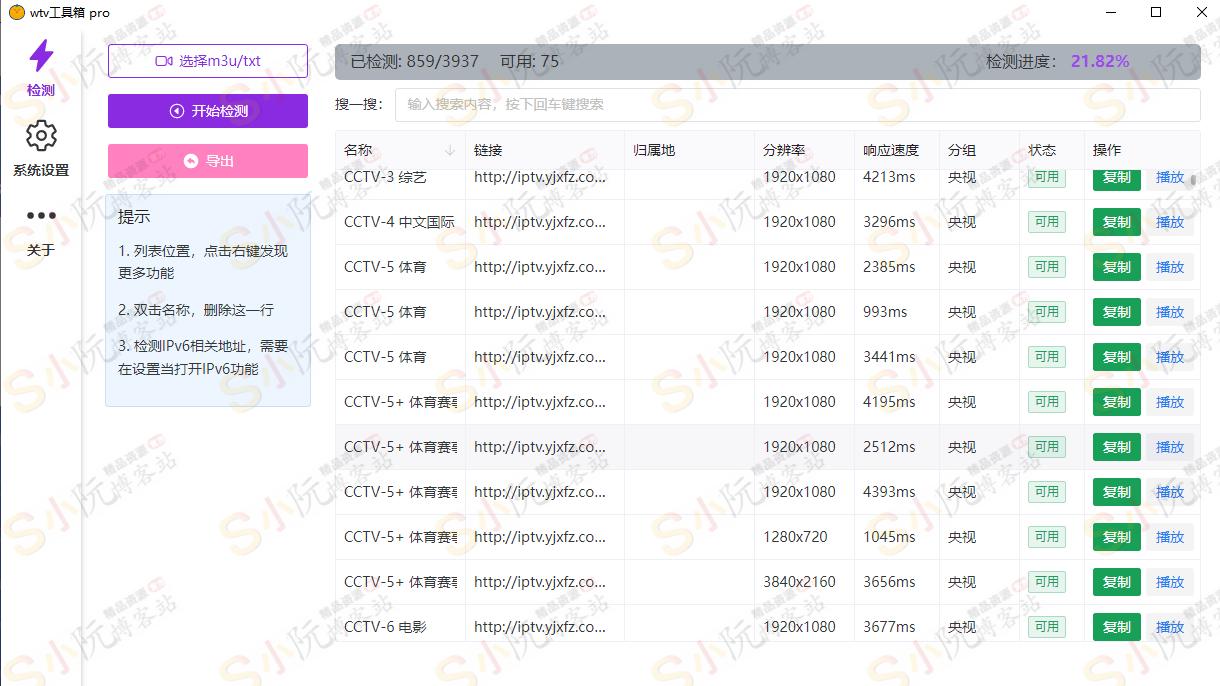The image size is (1220, 686).
Task: Open 系统设置 gear in sidebar
Action: point(41,149)
